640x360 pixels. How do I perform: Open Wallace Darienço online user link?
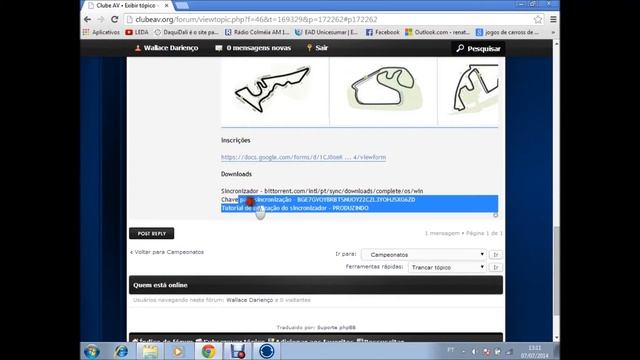click(x=249, y=300)
